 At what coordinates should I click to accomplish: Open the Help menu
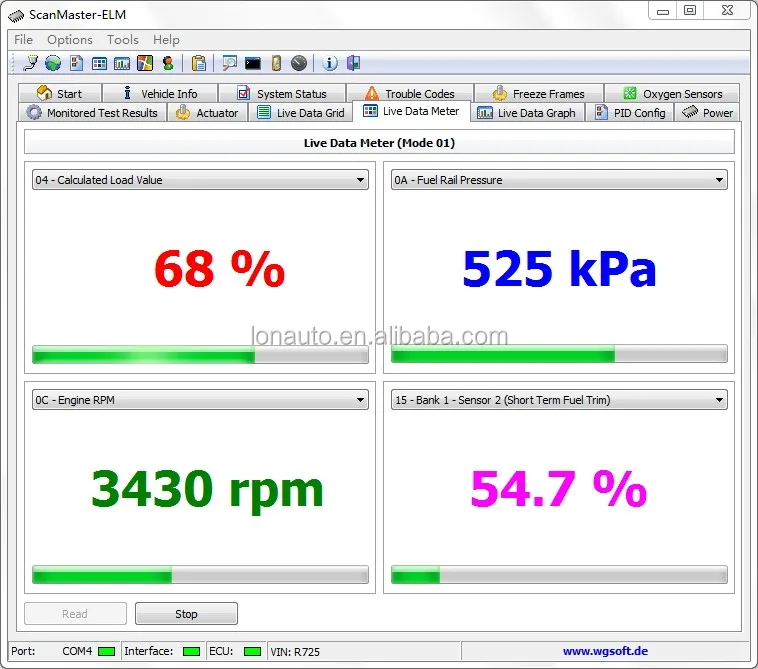click(x=166, y=40)
